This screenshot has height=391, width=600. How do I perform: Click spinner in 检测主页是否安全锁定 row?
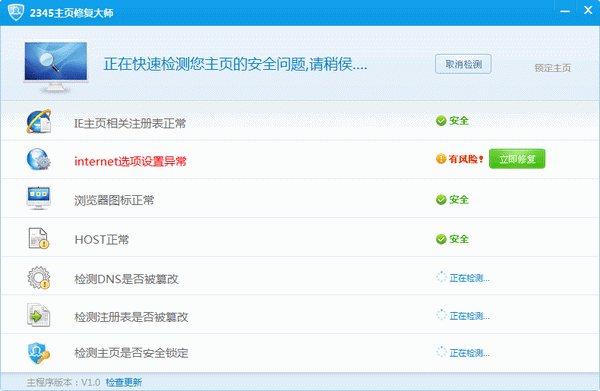coord(441,352)
